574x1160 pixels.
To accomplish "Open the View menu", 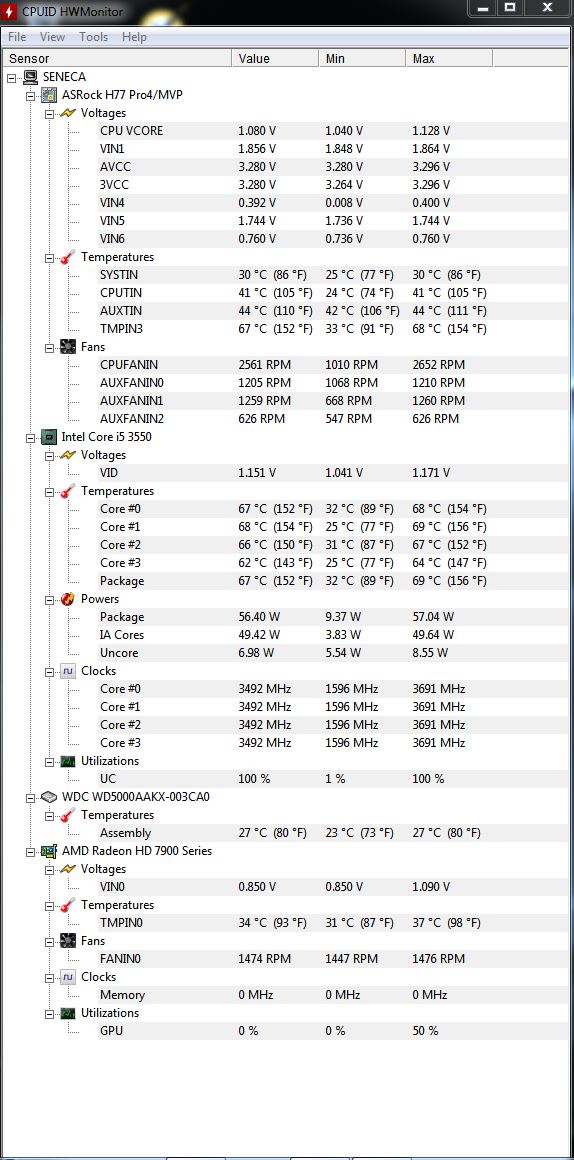I will click(x=53, y=37).
